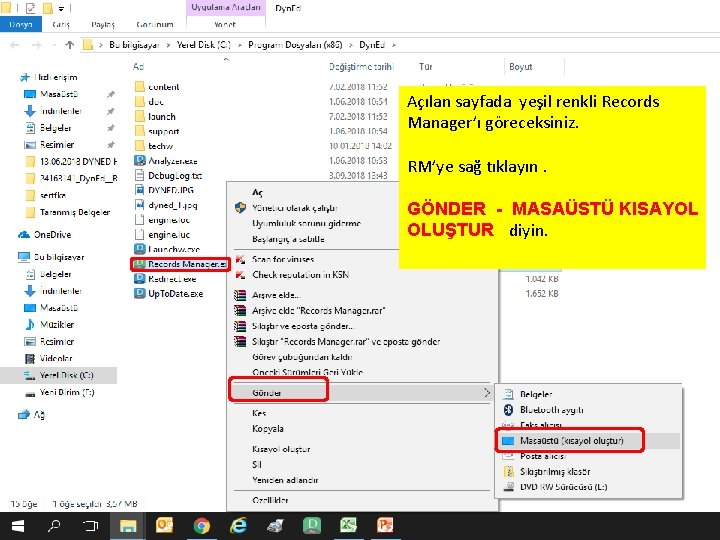720x540 pixels.
Task: Sort by the Ad column header
Action: tap(139, 67)
